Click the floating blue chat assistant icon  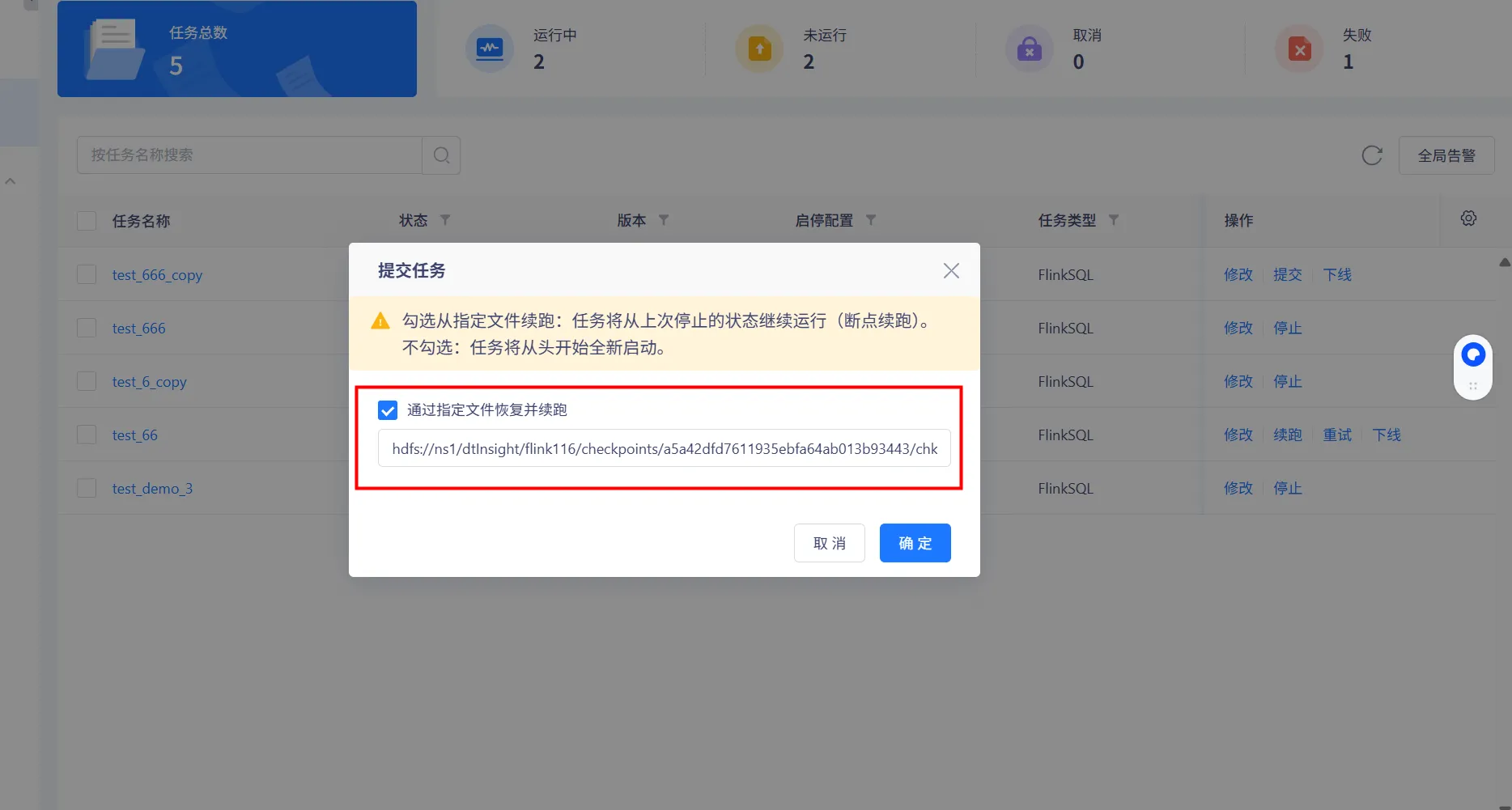(1472, 355)
